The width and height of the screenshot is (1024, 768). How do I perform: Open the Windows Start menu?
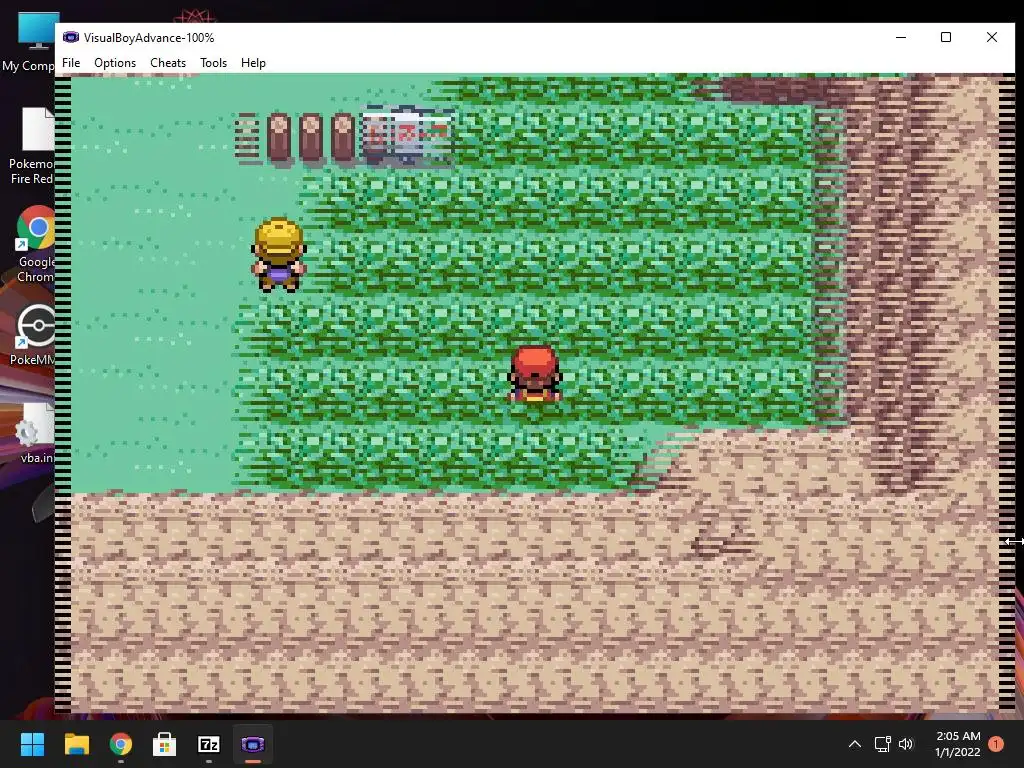[32, 744]
